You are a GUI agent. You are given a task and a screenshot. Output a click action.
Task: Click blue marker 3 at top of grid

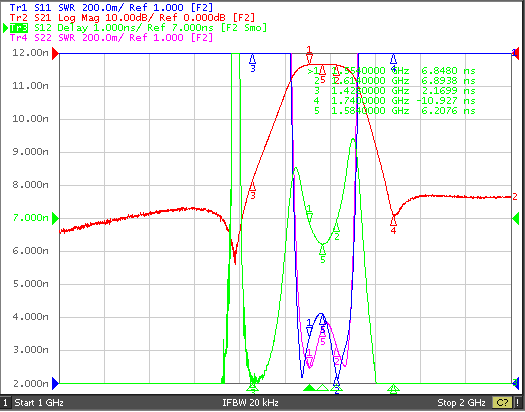253,63
